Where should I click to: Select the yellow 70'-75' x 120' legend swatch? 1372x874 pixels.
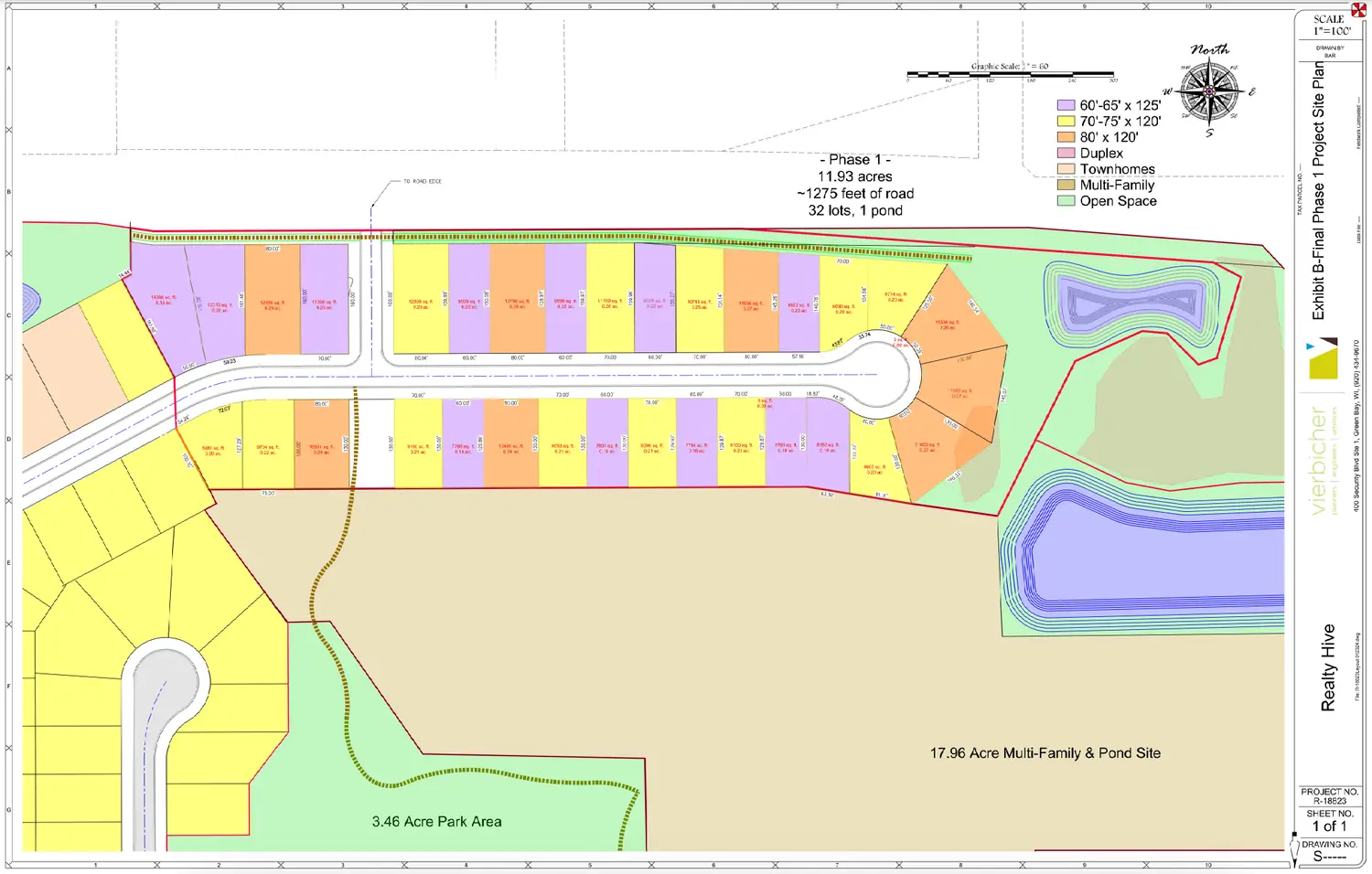(x=1066, y=122)
